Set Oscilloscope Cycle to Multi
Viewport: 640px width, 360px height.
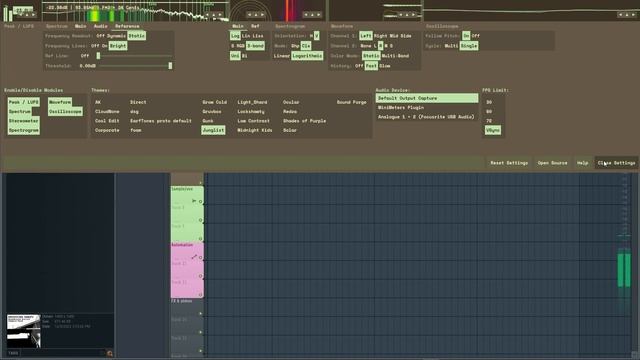point(451,46)
